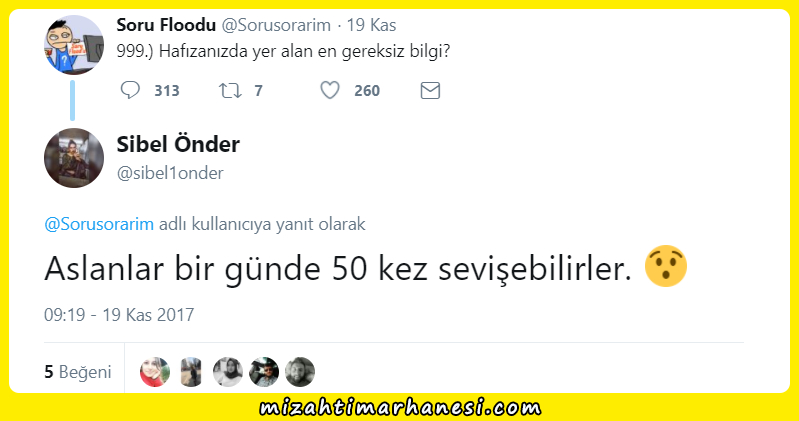Click the retweet arrows icon
The width and height of the screenshot is (799, 421).
tap(230, 91)
